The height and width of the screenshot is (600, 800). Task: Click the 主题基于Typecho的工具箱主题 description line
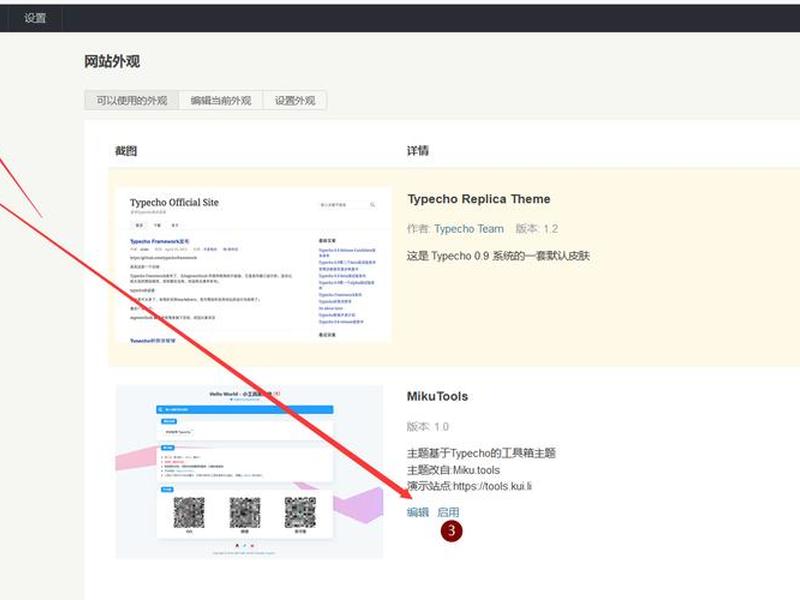coord(481,453)
